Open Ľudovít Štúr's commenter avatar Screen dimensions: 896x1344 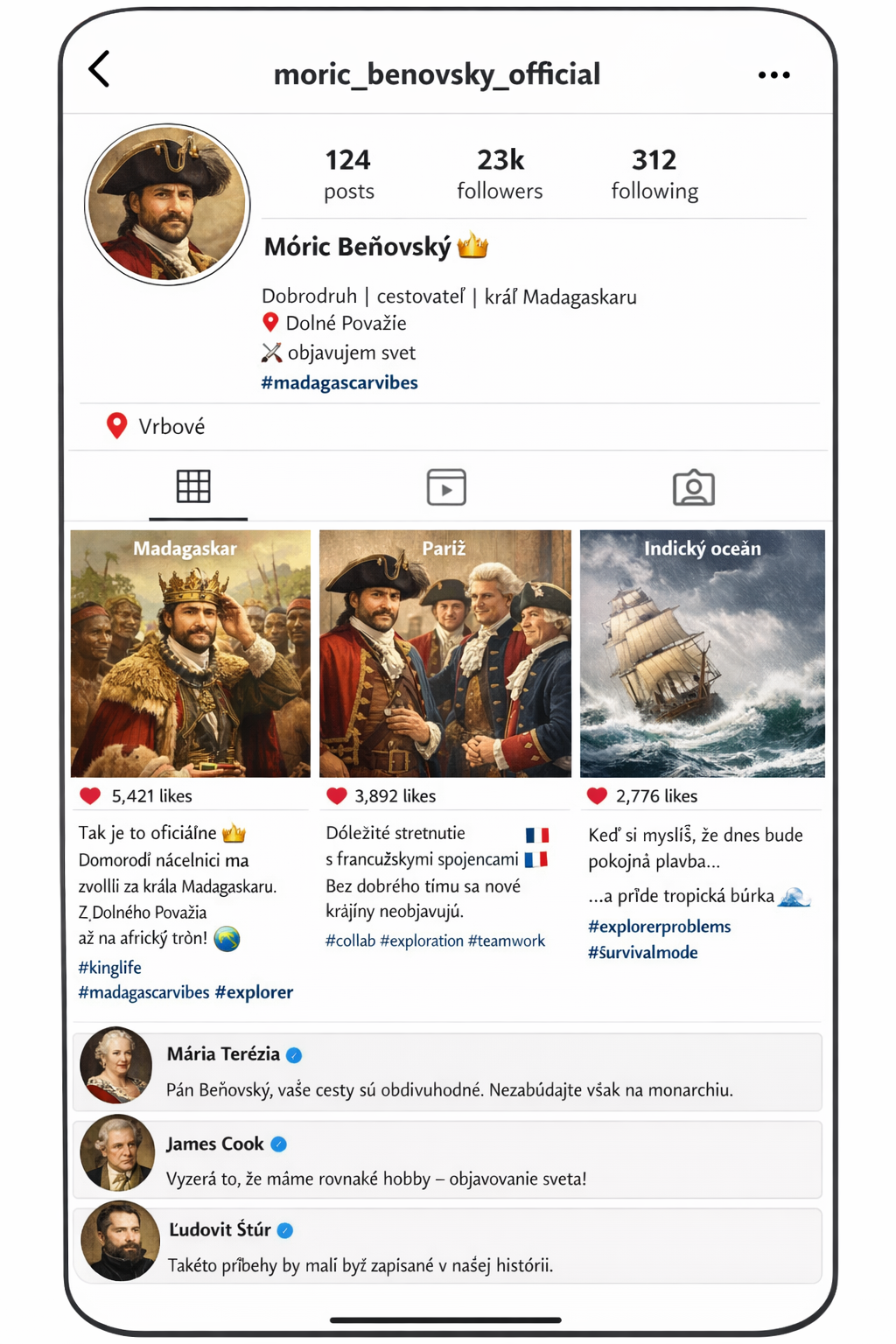[121, 1242]
